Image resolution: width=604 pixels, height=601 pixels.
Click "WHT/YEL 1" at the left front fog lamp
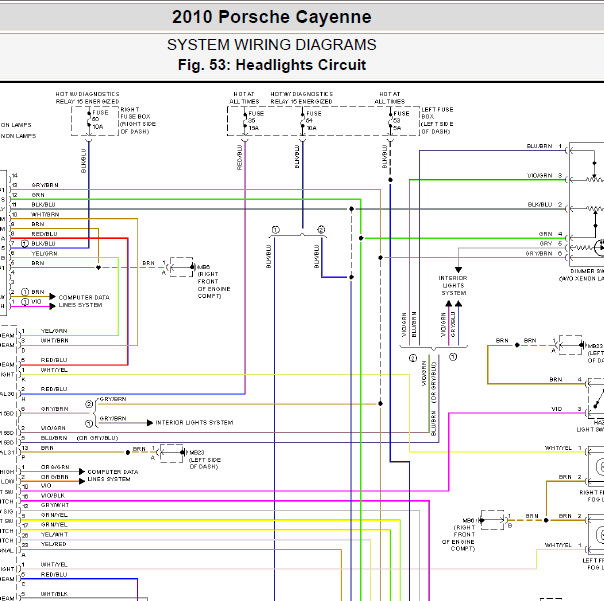[563, 545]
